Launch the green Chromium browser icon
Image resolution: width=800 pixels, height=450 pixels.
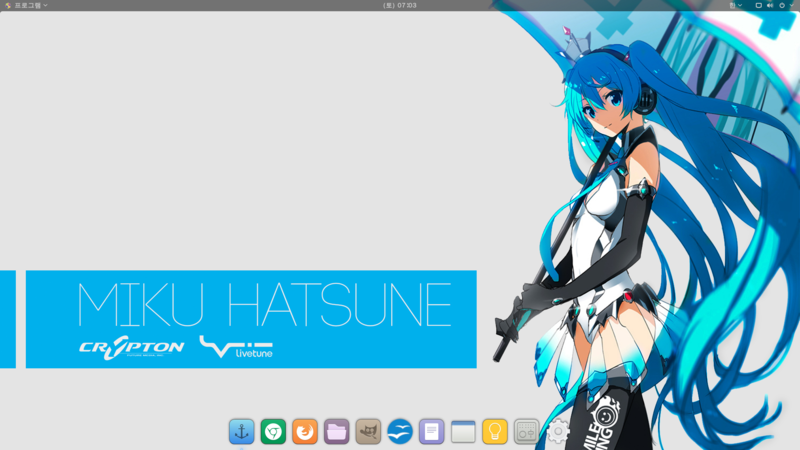point(273,432)
